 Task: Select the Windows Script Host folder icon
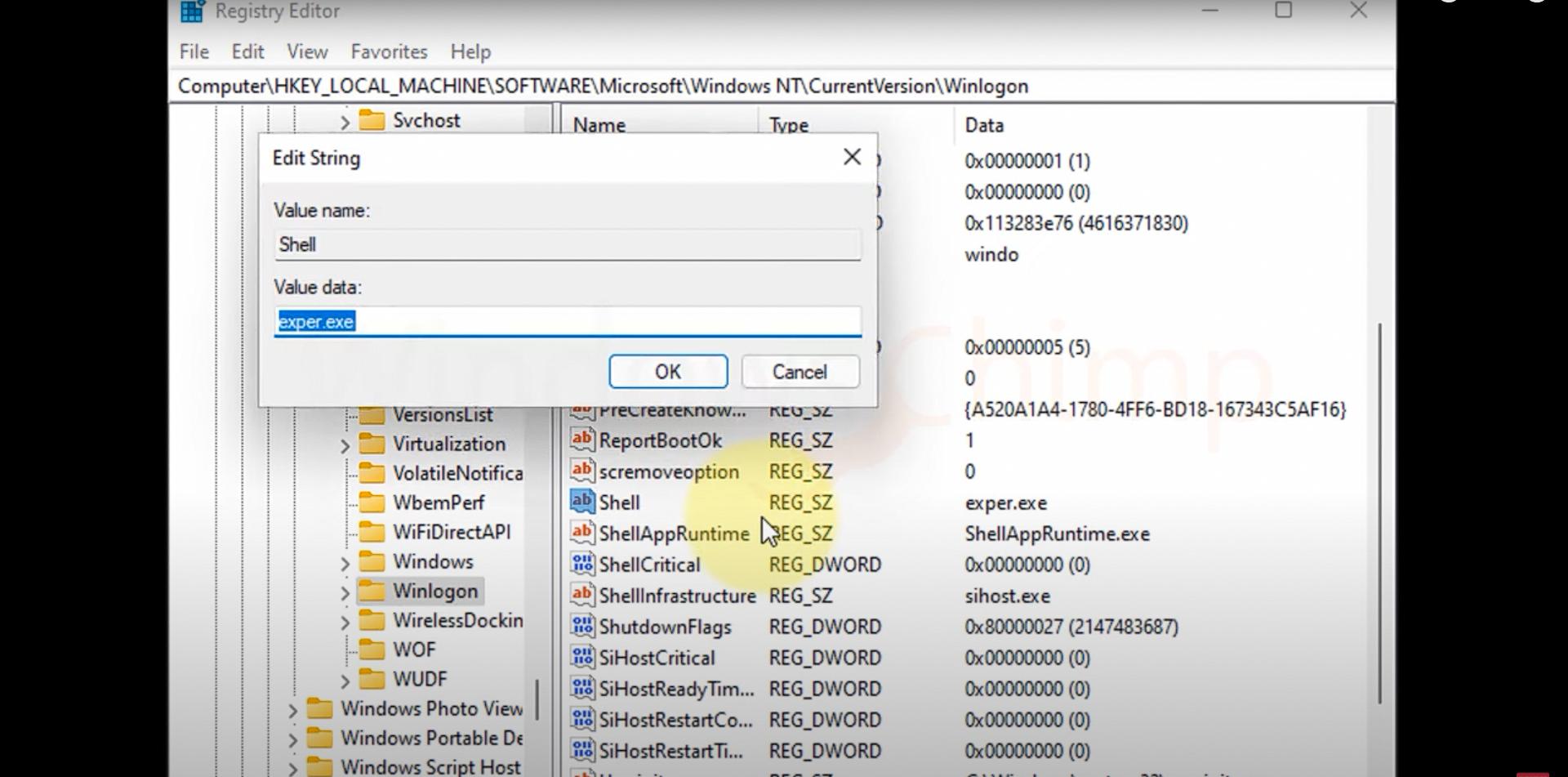319,767
